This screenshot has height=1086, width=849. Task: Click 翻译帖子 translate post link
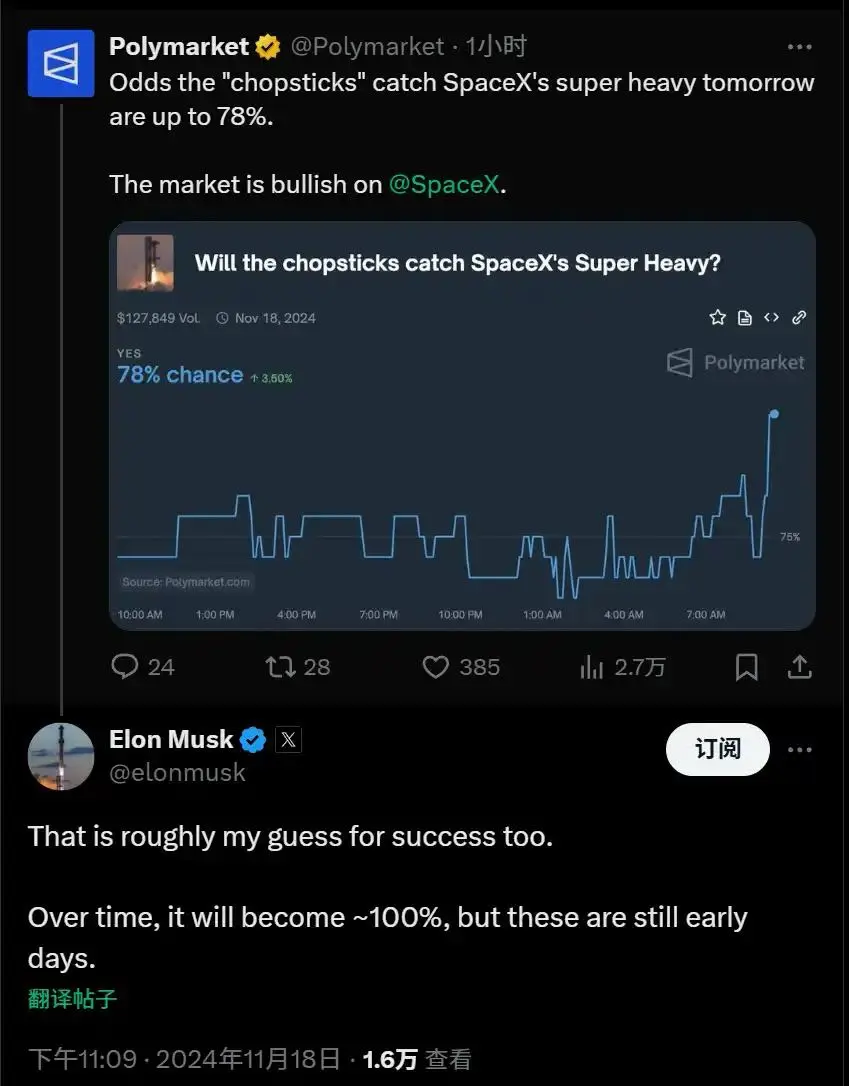pyautogui.click(x=72, y=999)
